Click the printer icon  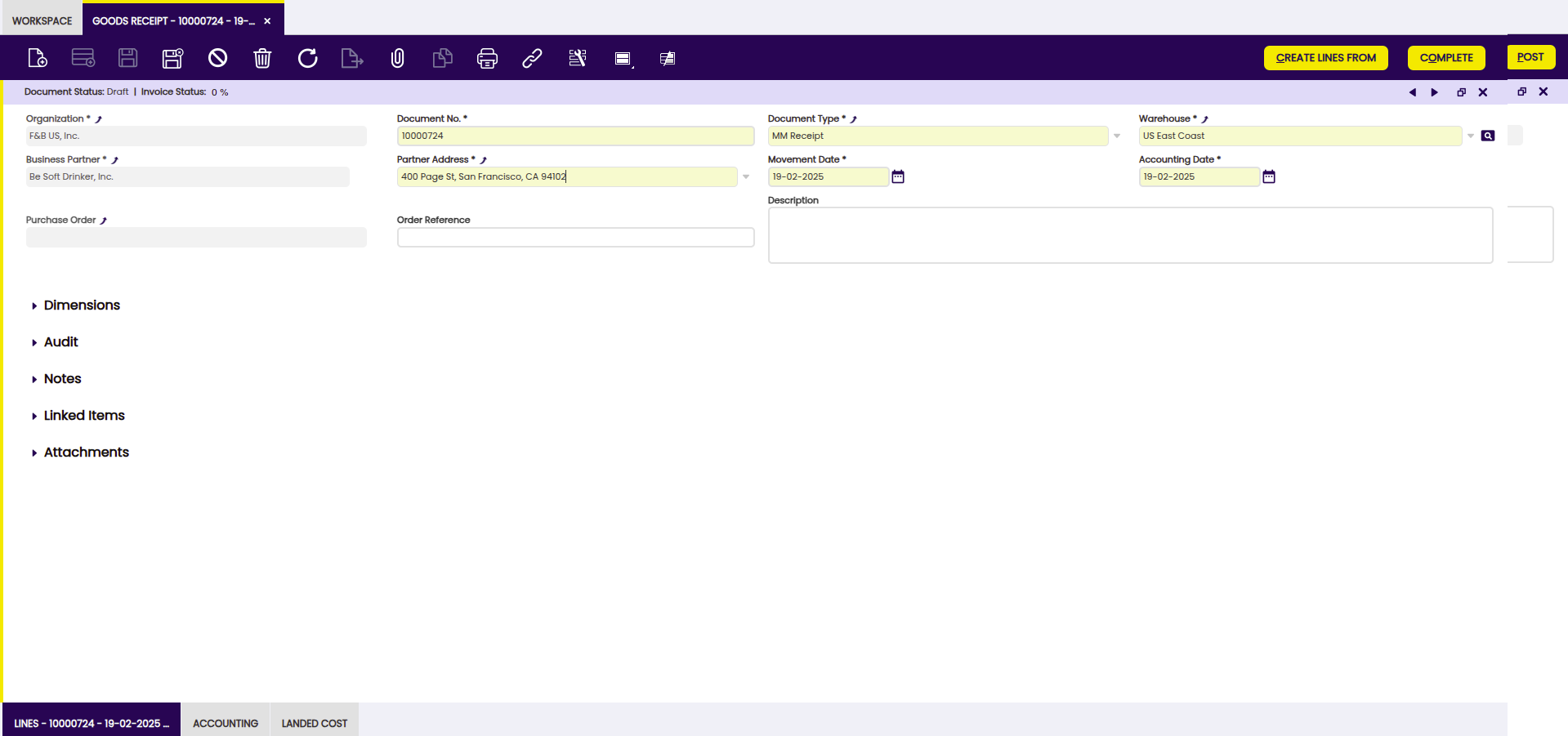[487, 58]
